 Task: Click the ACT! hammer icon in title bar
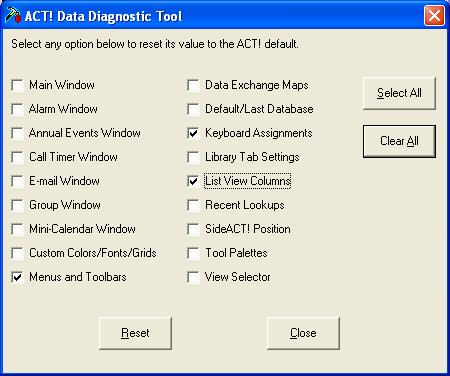point(13,16)
